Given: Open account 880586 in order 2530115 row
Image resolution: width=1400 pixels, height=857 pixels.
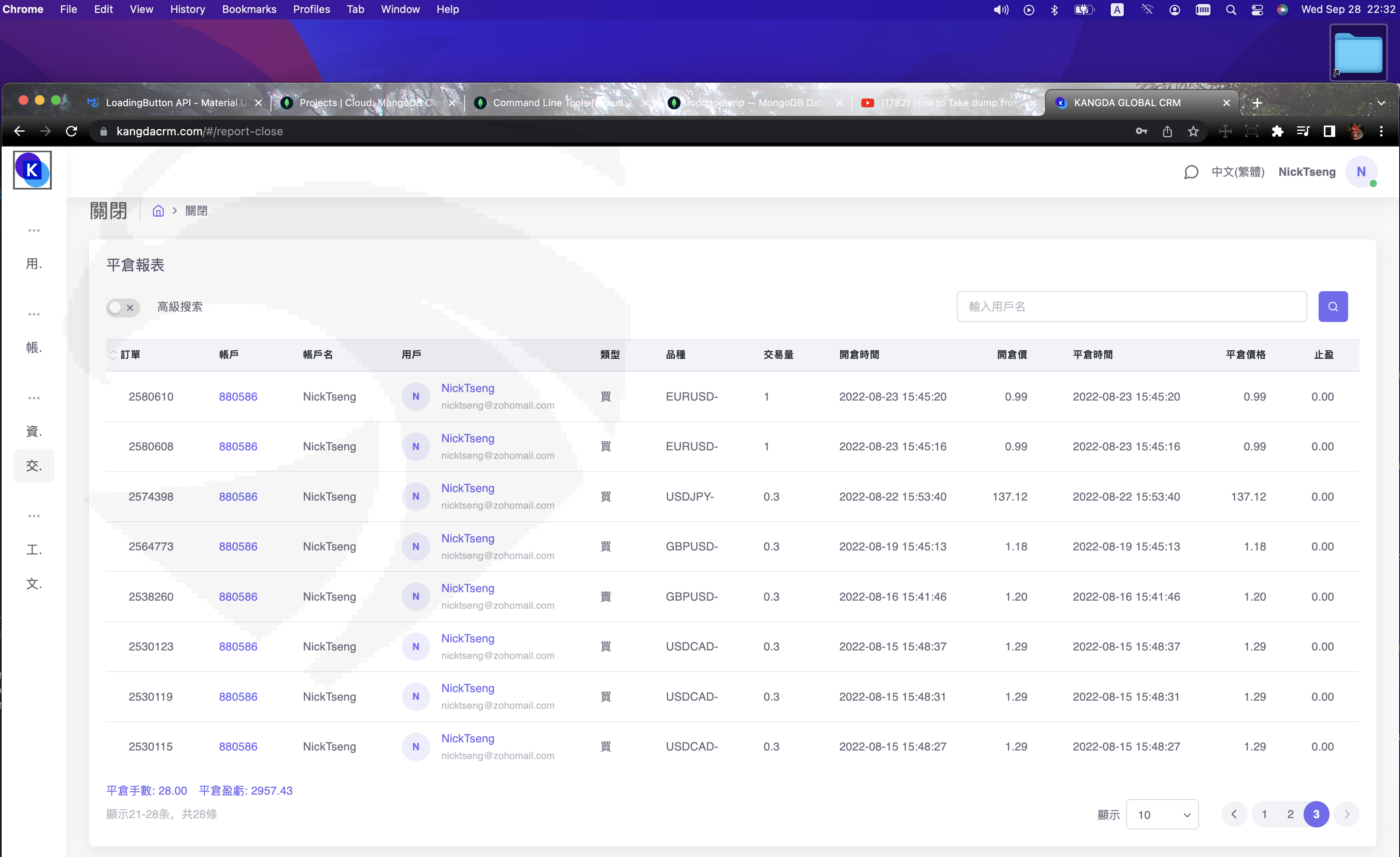Looking at the screenshot, I should click(238, 746).
